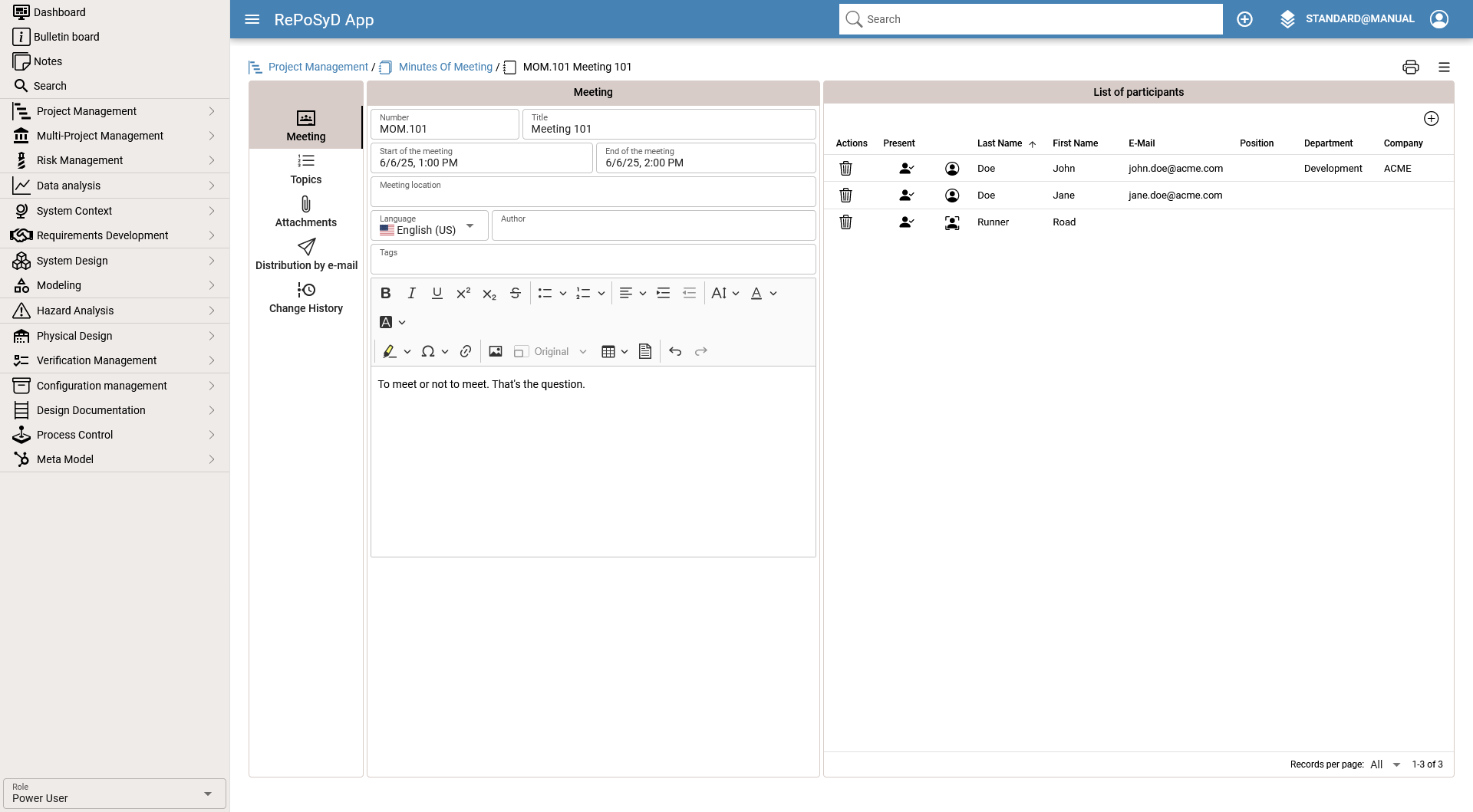
Task: Open the Role dropdown
Action: [114, 793]
